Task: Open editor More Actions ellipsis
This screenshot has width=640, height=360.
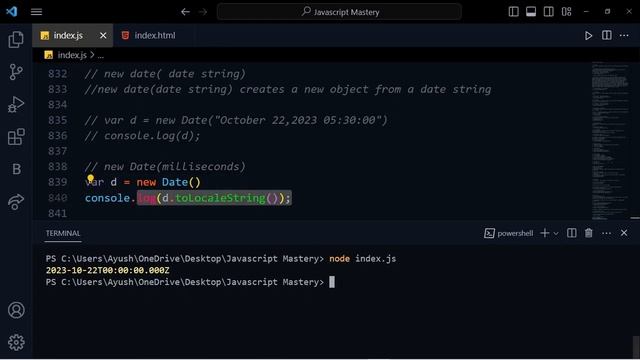Action: (x=624, y=36)
